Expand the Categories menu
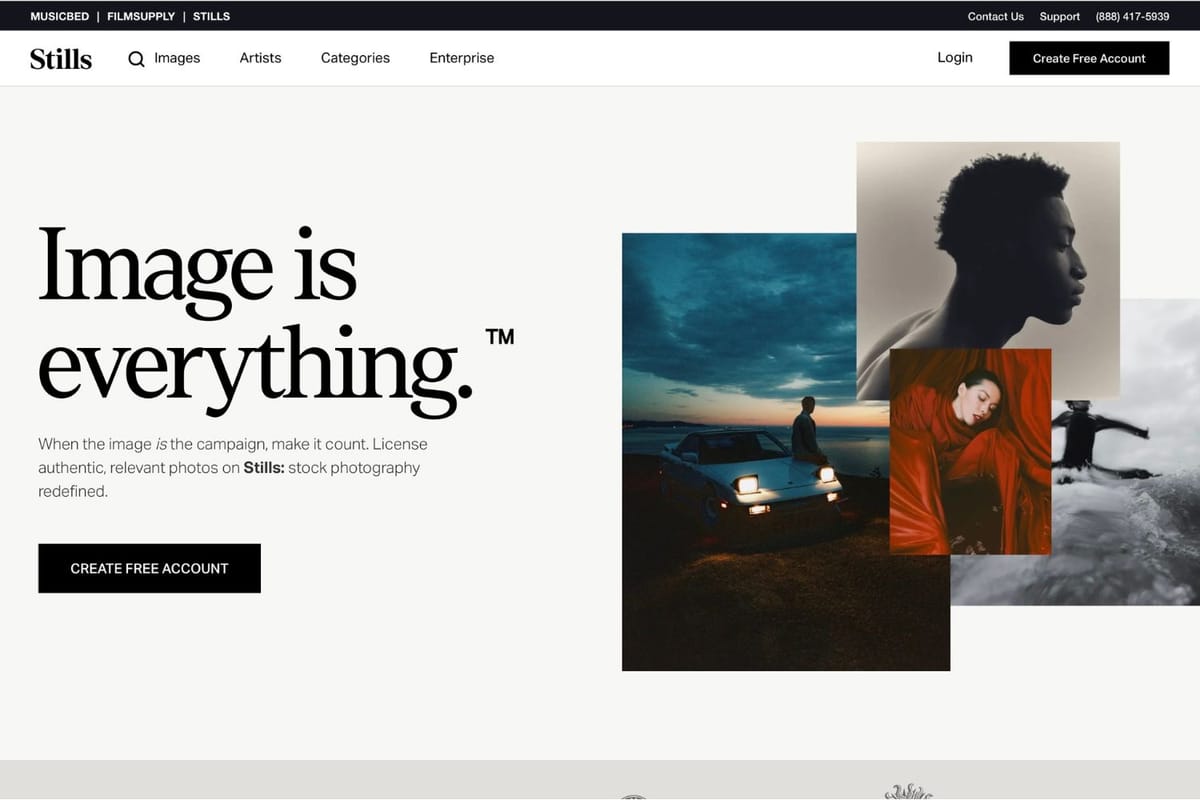Screen dimensions: 1200x800 pyautogui.click(x=355, y=58)
